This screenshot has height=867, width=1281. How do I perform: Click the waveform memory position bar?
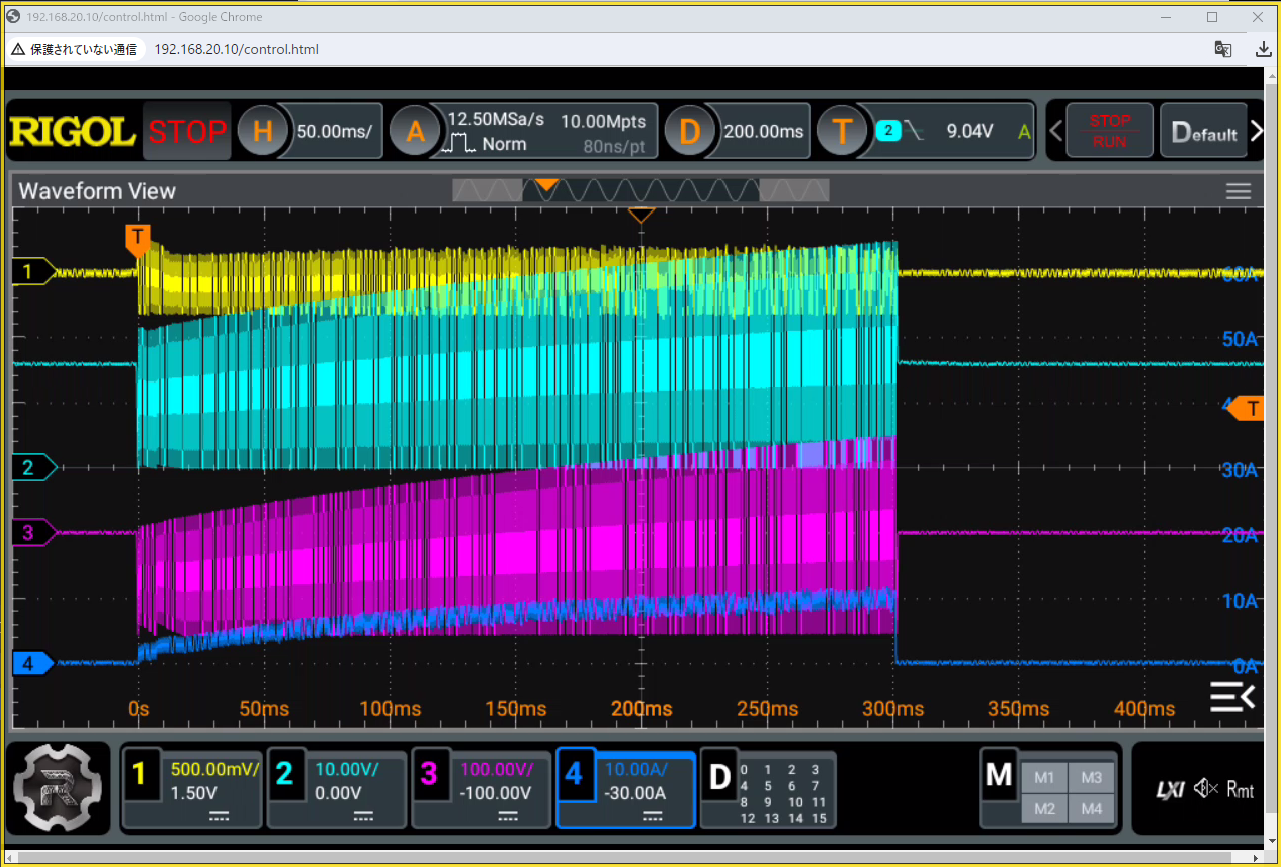pos(640,190)
